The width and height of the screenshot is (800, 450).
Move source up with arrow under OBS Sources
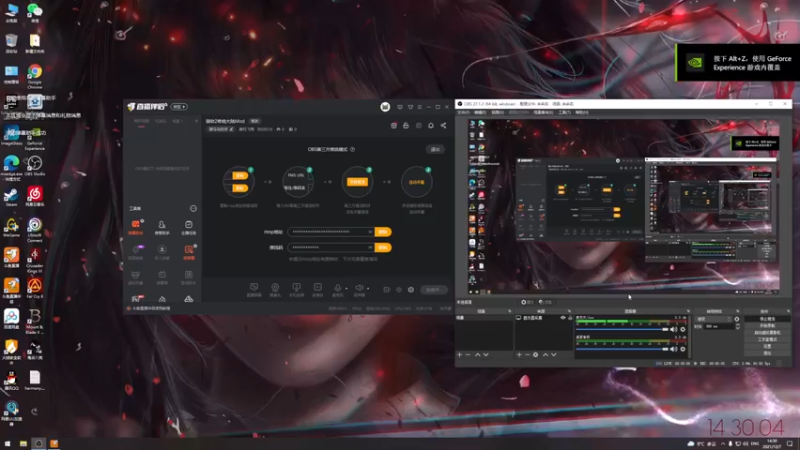point(545,355)
